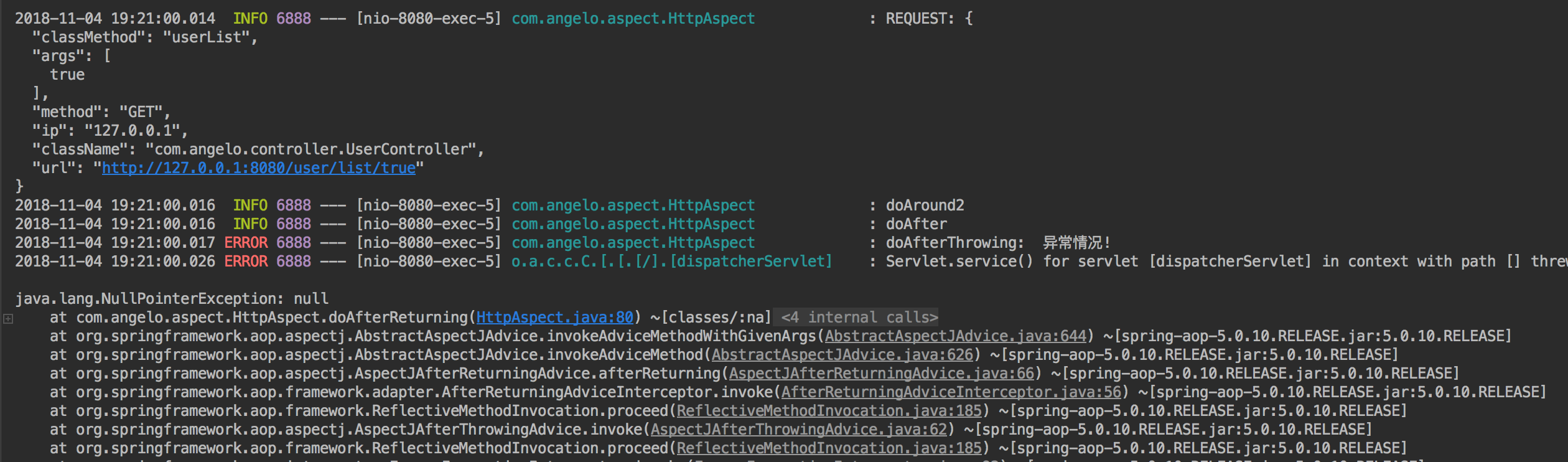Click the INFO label on the doAround2 line

tap(250, 205)
